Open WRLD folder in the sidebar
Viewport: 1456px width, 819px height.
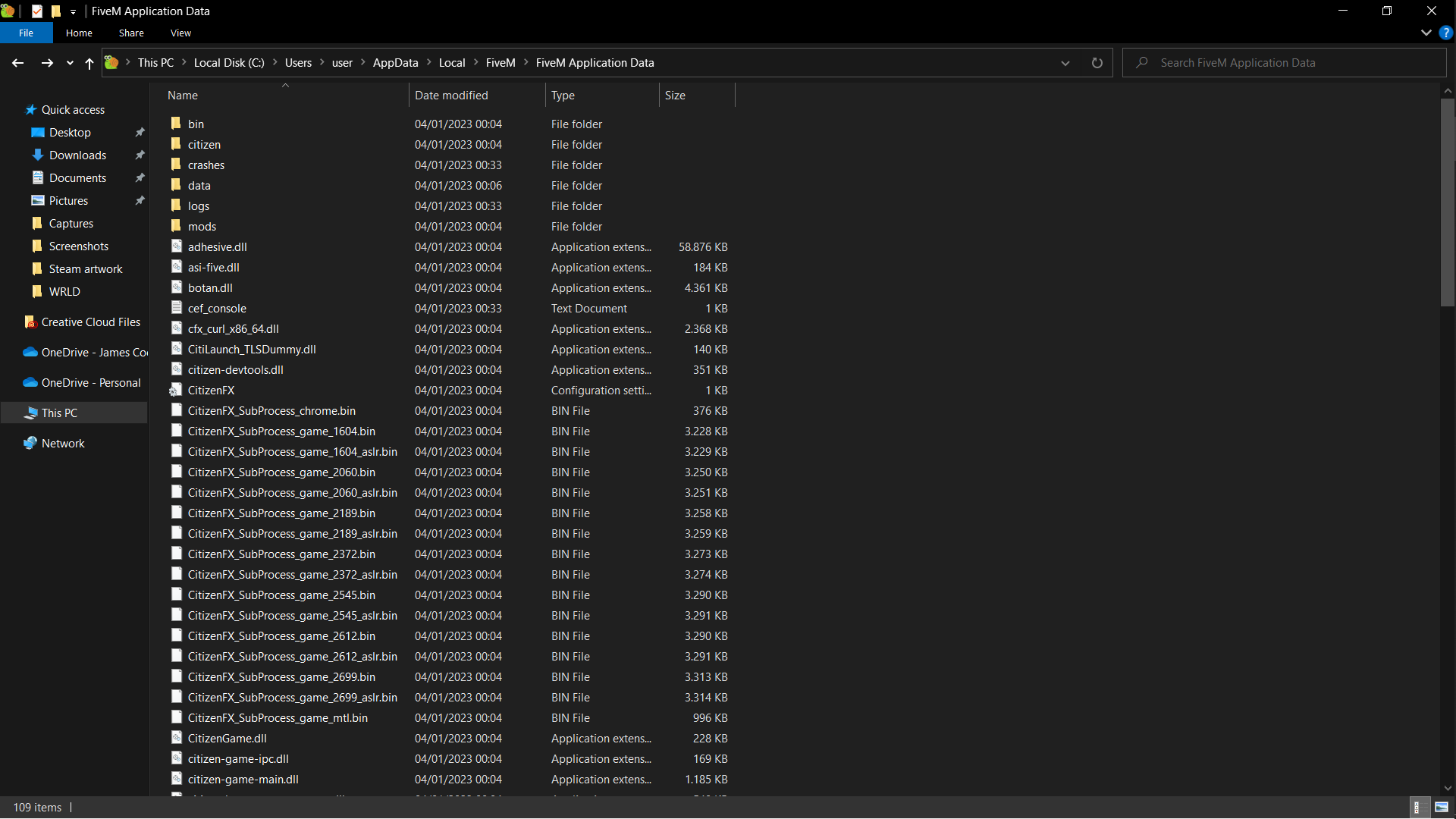[x=64, y=292]
